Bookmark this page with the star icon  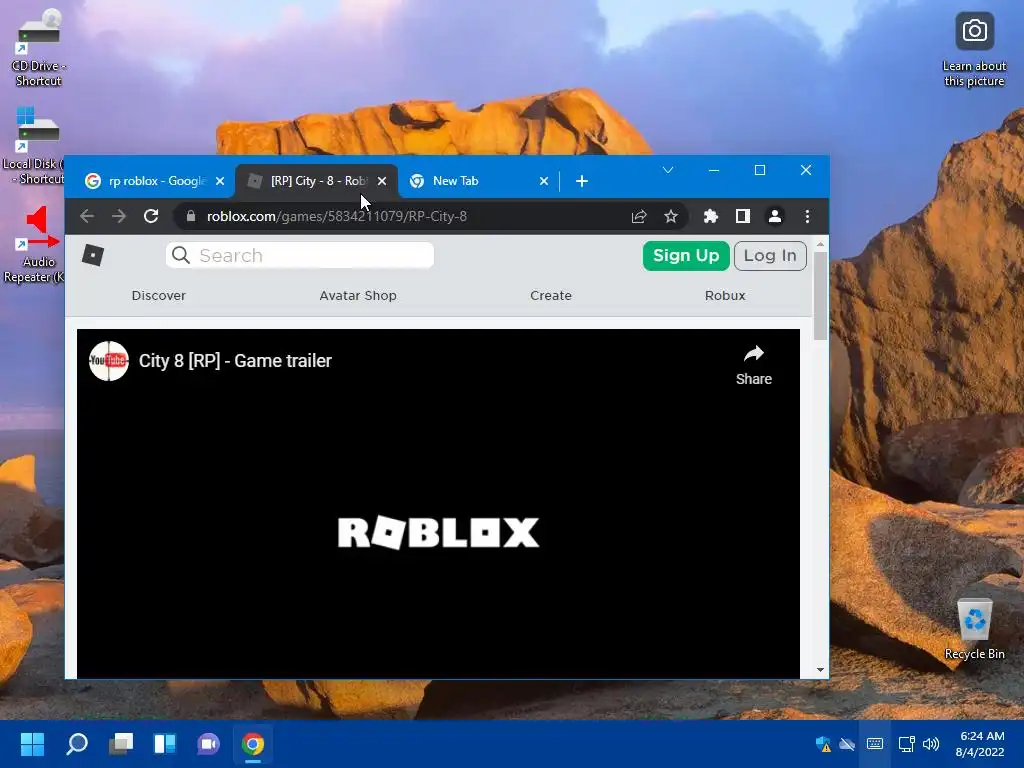coord(671,216)
